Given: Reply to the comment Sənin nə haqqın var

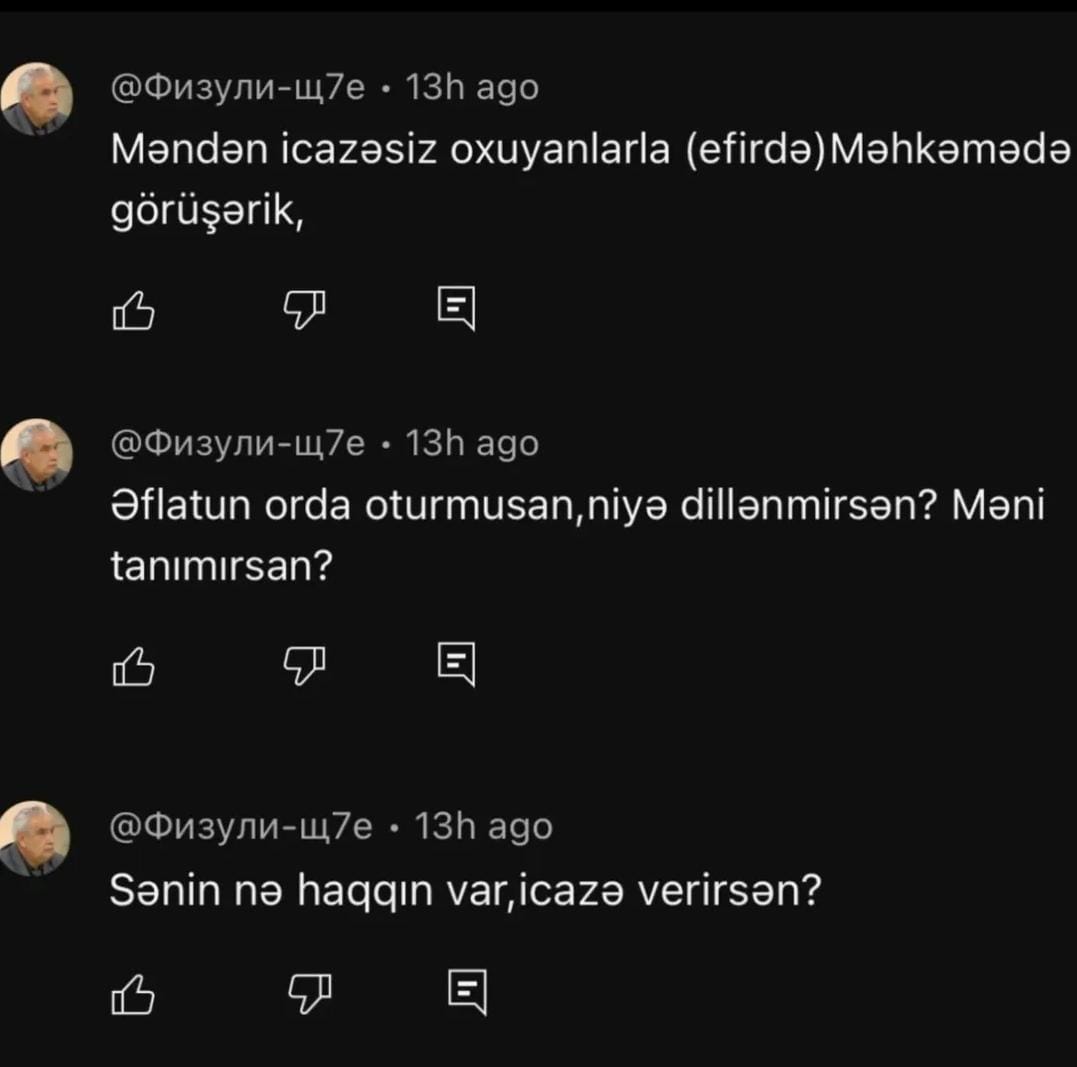Looking at the screenshot, I should click(468, 992).
